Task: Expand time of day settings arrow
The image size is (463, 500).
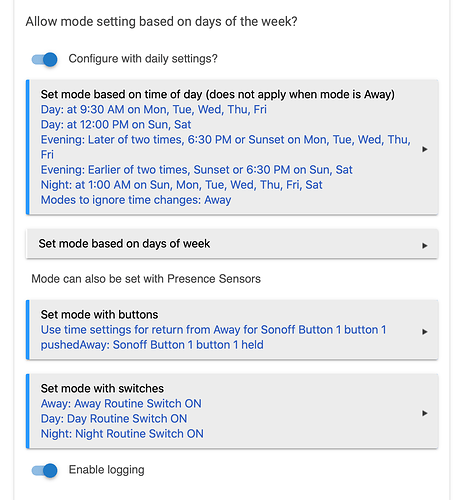Action: [424, 149]
